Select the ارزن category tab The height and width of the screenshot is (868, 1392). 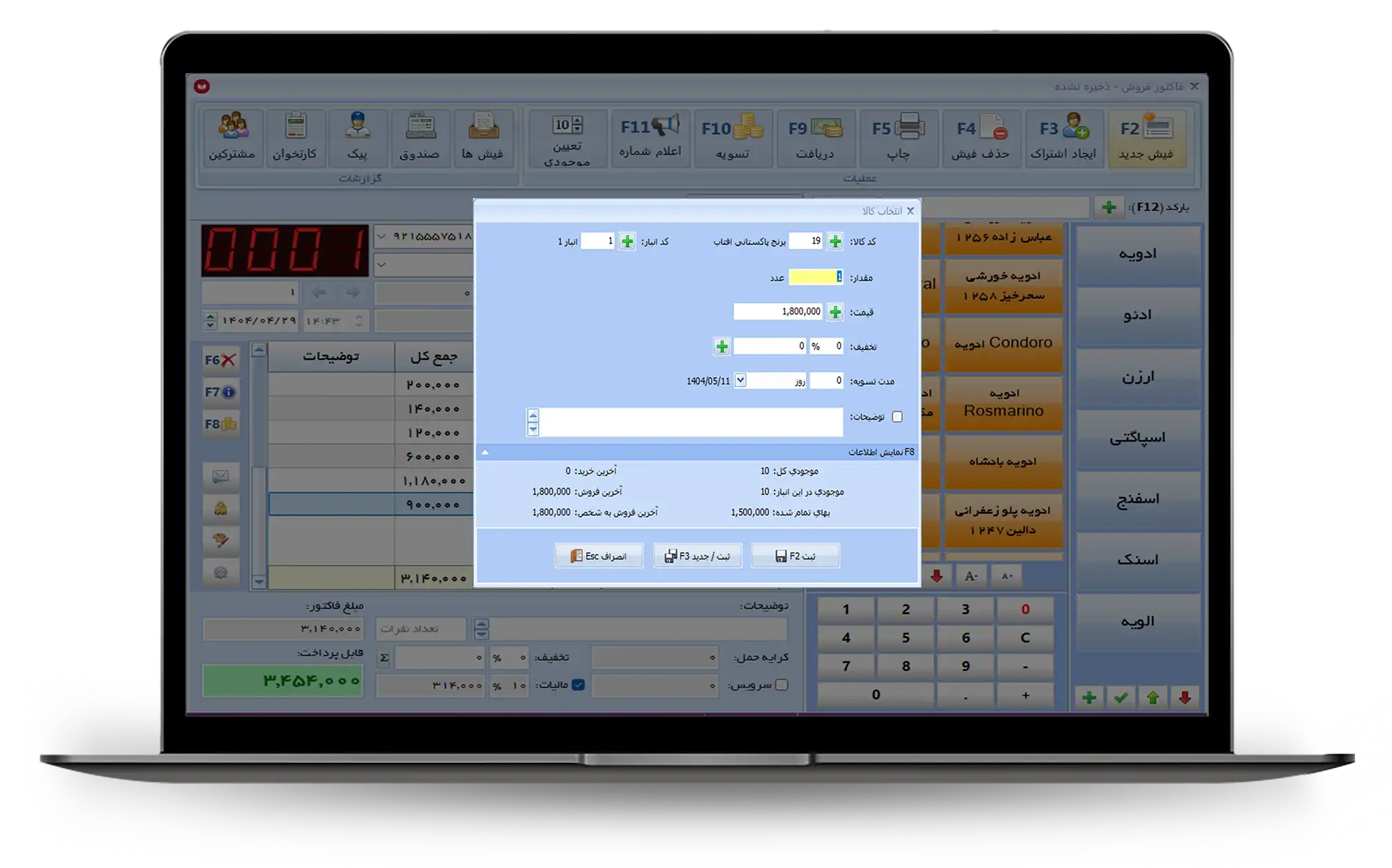(1138, 377)
